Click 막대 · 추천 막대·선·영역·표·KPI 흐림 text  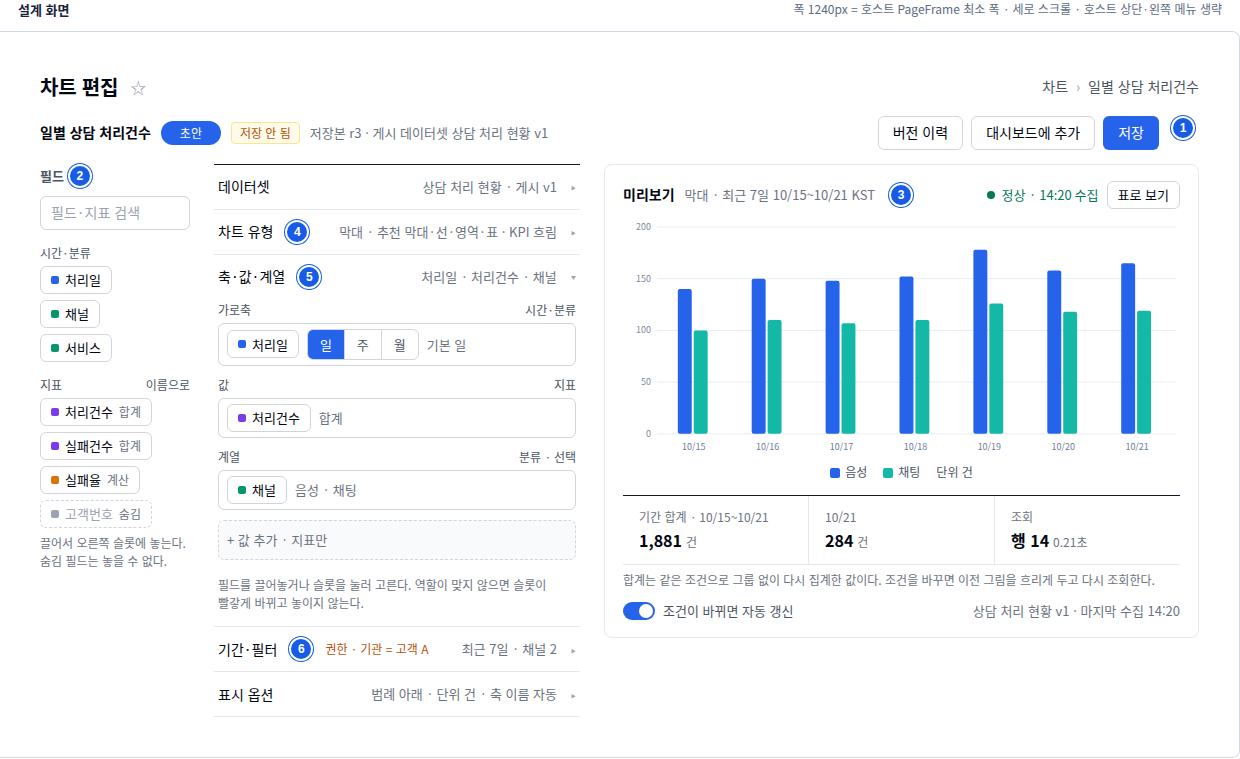(448, 232)
